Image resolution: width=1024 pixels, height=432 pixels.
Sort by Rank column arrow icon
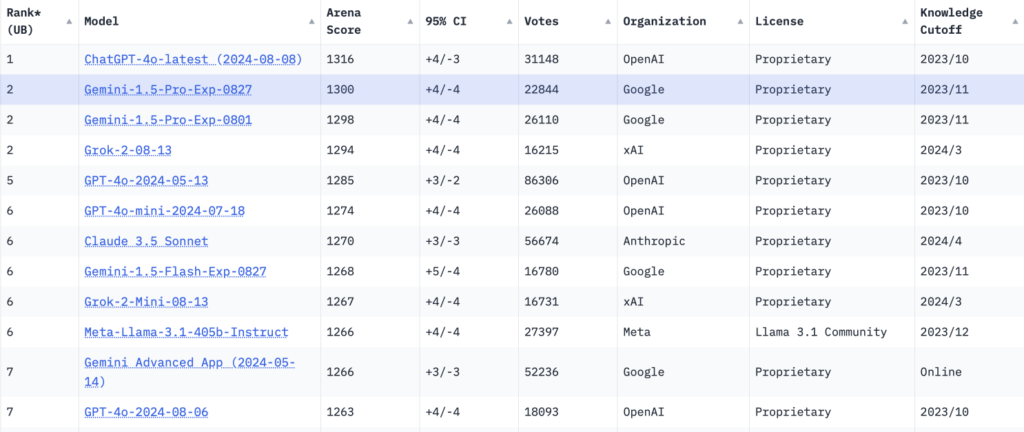pyautogui.click(x=69, y=22)
